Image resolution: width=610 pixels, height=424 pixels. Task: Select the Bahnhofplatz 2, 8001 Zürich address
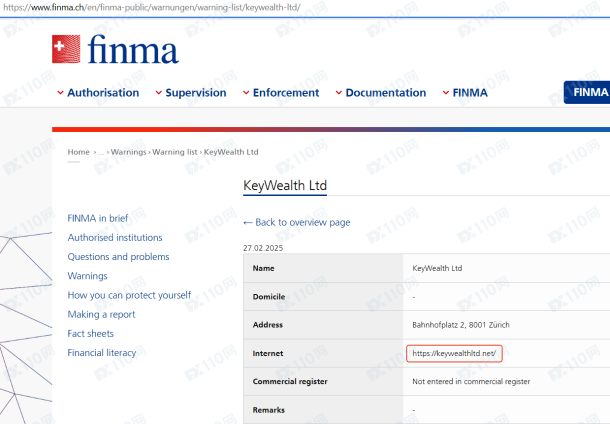pyautogui.click(x=461, y=325)
